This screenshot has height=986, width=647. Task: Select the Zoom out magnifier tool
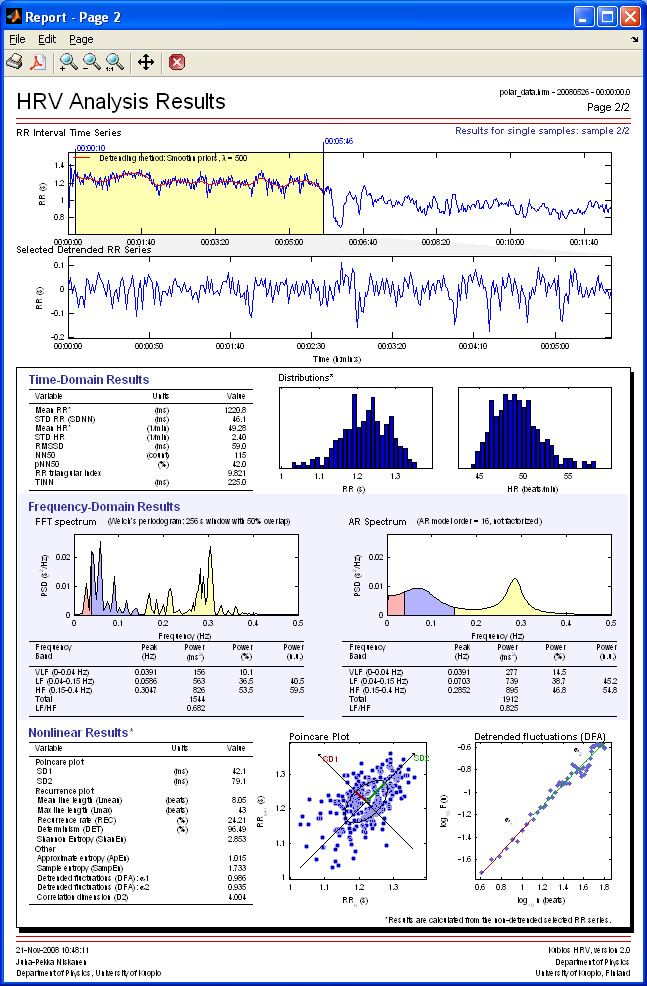[x=92, y=63]
